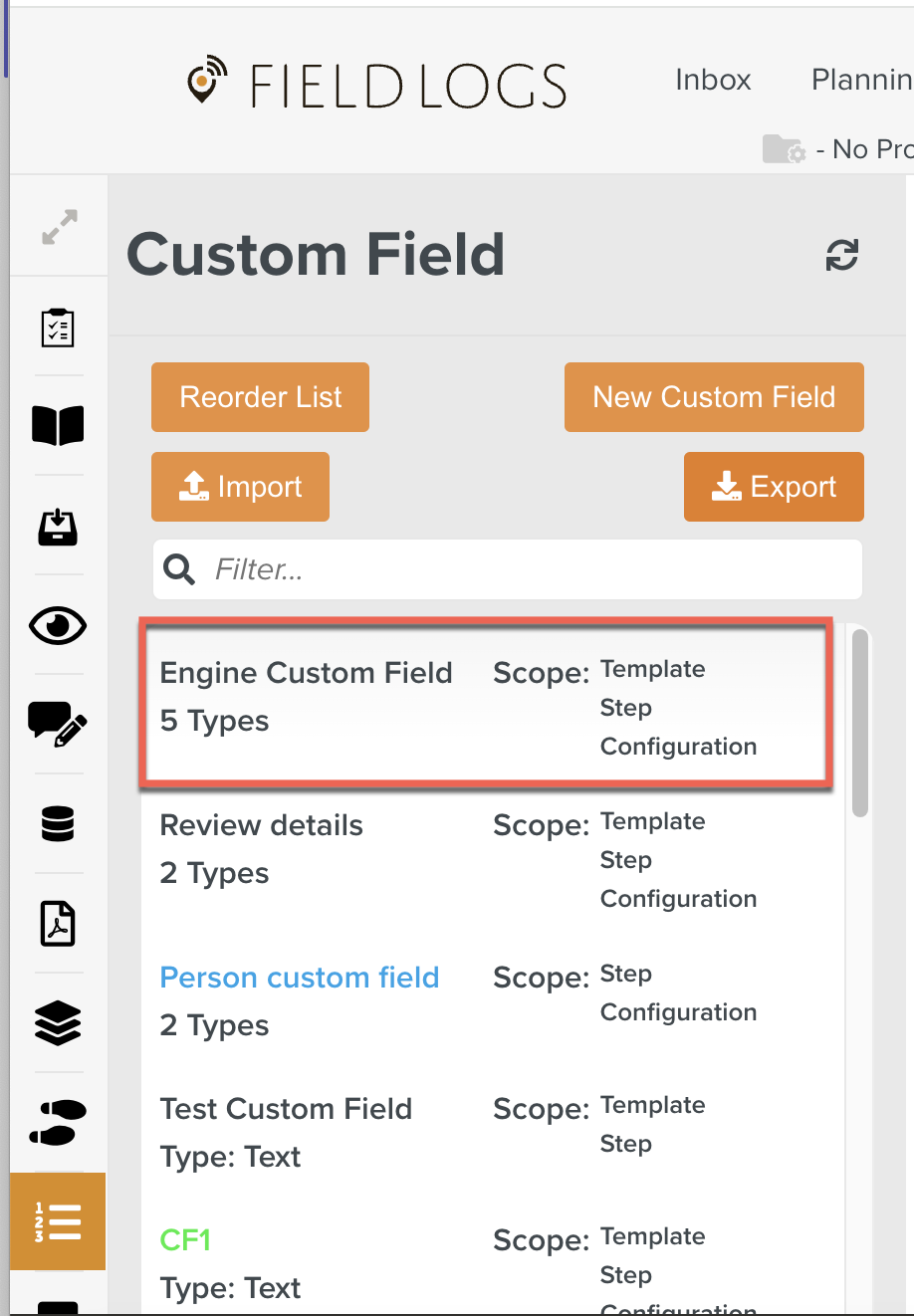
Task: Click the inbox download tray sidebar icon
Action: [x=58, y=526]
